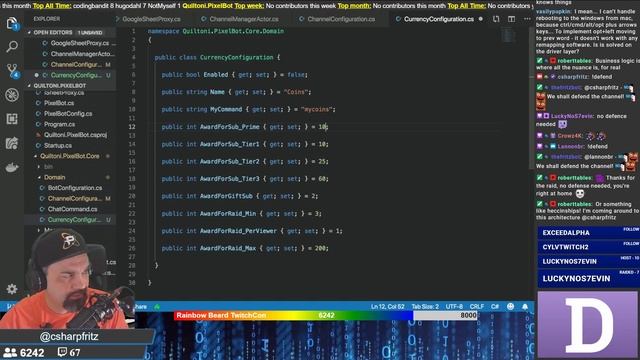Screen dimensions: 640x360
Task: Select C# language mode
Action: coord(495,307)
